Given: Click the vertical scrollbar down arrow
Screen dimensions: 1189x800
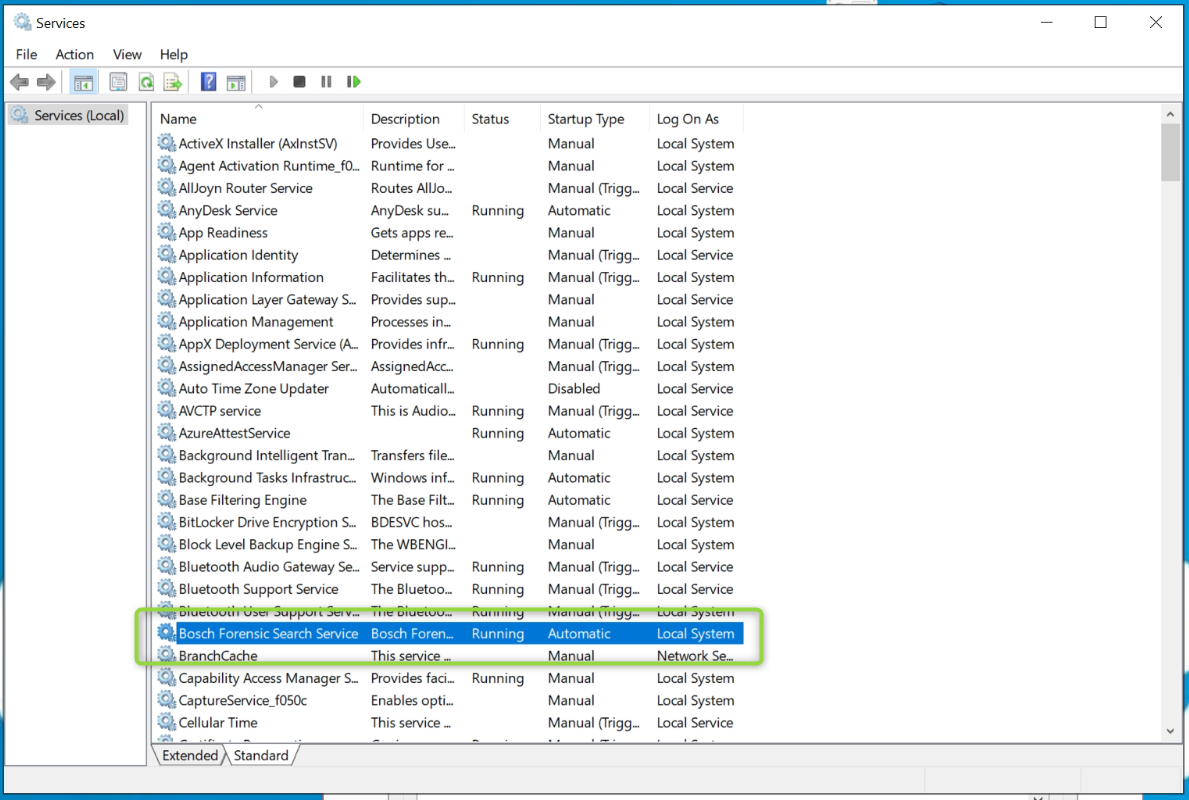Looking at the screenshot, I should pos(1171,731).
